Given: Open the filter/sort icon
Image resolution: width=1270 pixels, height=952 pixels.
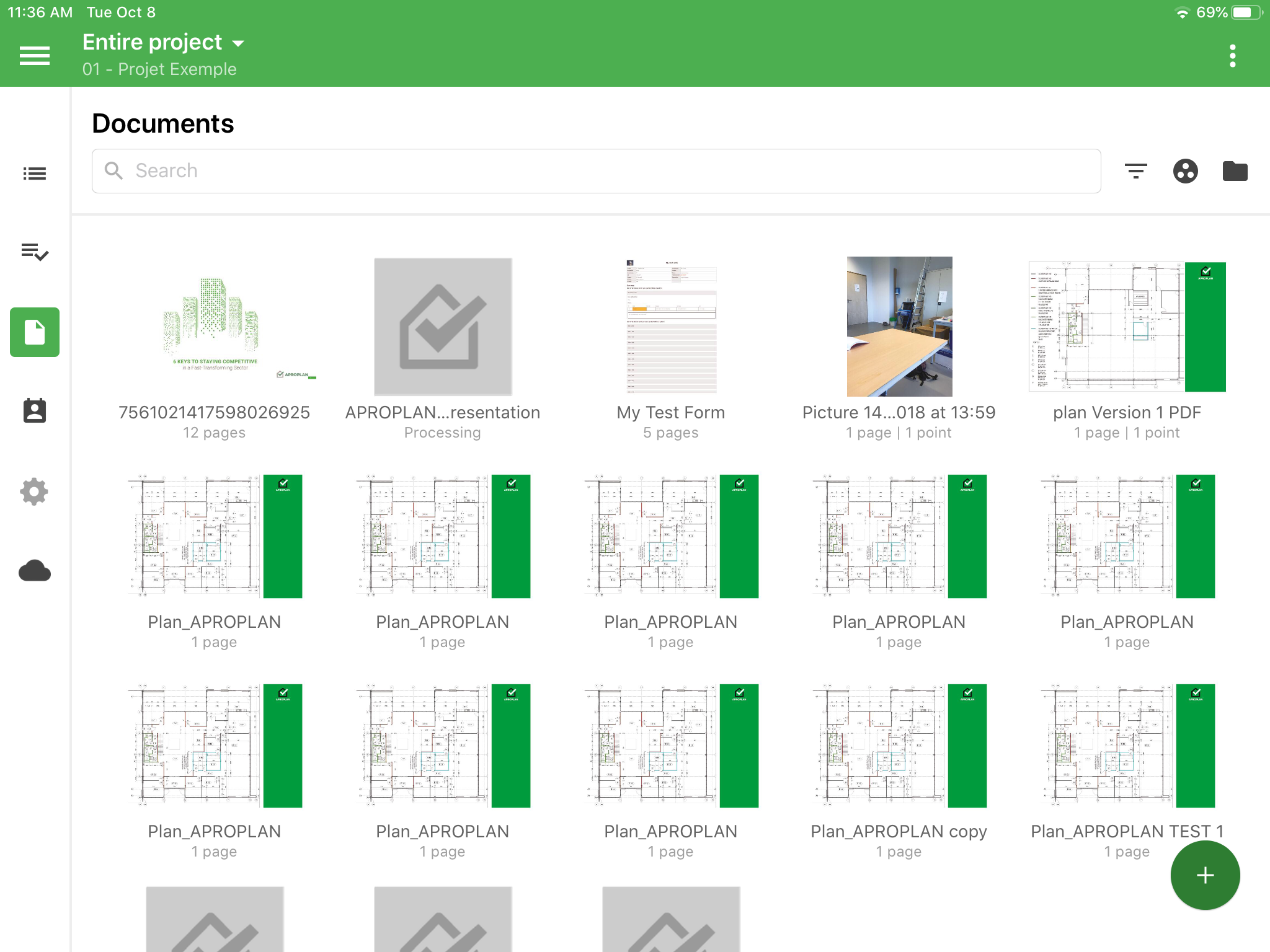Looking at the screenshot, I should (x=1136, y=171).
